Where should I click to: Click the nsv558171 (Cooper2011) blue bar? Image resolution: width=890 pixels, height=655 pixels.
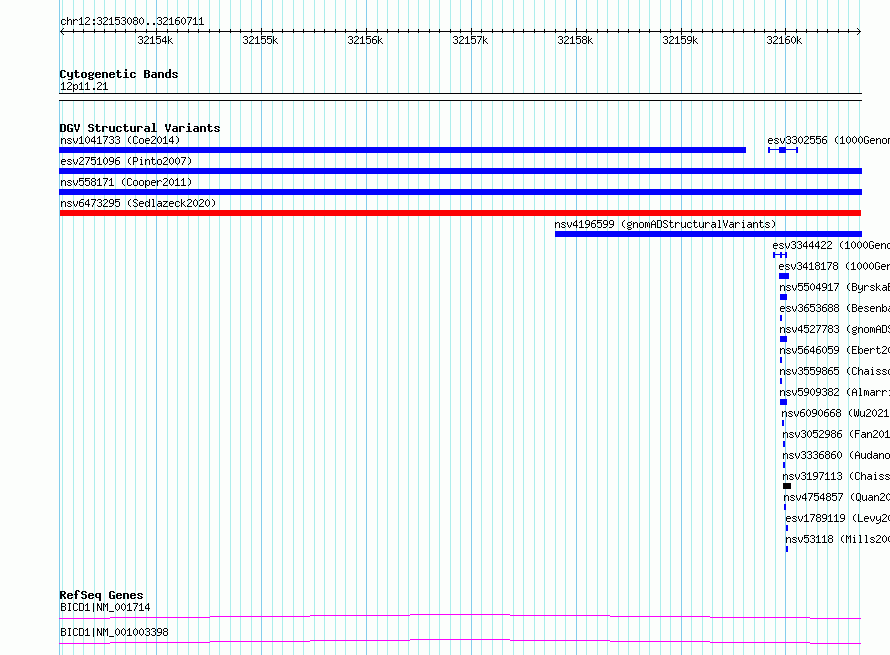[x=460, y=192]
